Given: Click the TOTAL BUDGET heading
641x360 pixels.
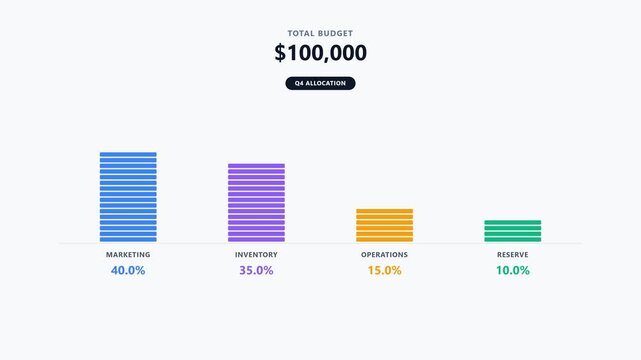Looking at the screenshot, I should 320,34.
